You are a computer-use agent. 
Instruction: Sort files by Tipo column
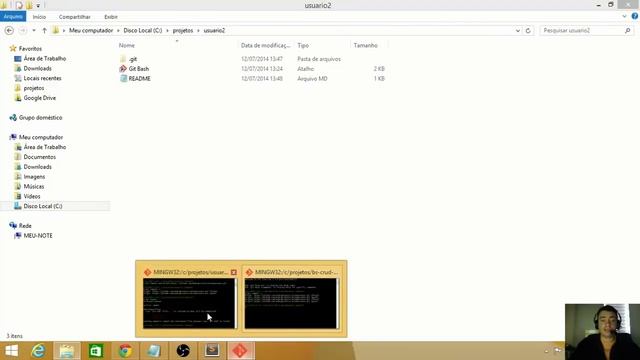tap(303, 45)
